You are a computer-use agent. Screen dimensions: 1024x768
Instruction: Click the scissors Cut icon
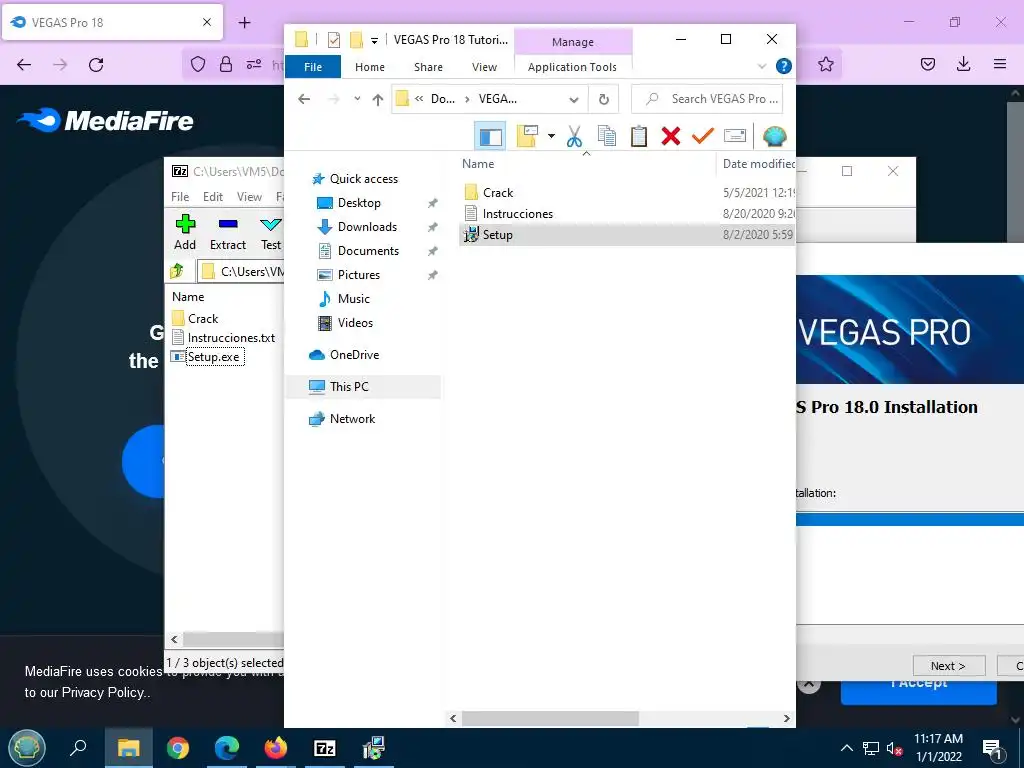574,136
